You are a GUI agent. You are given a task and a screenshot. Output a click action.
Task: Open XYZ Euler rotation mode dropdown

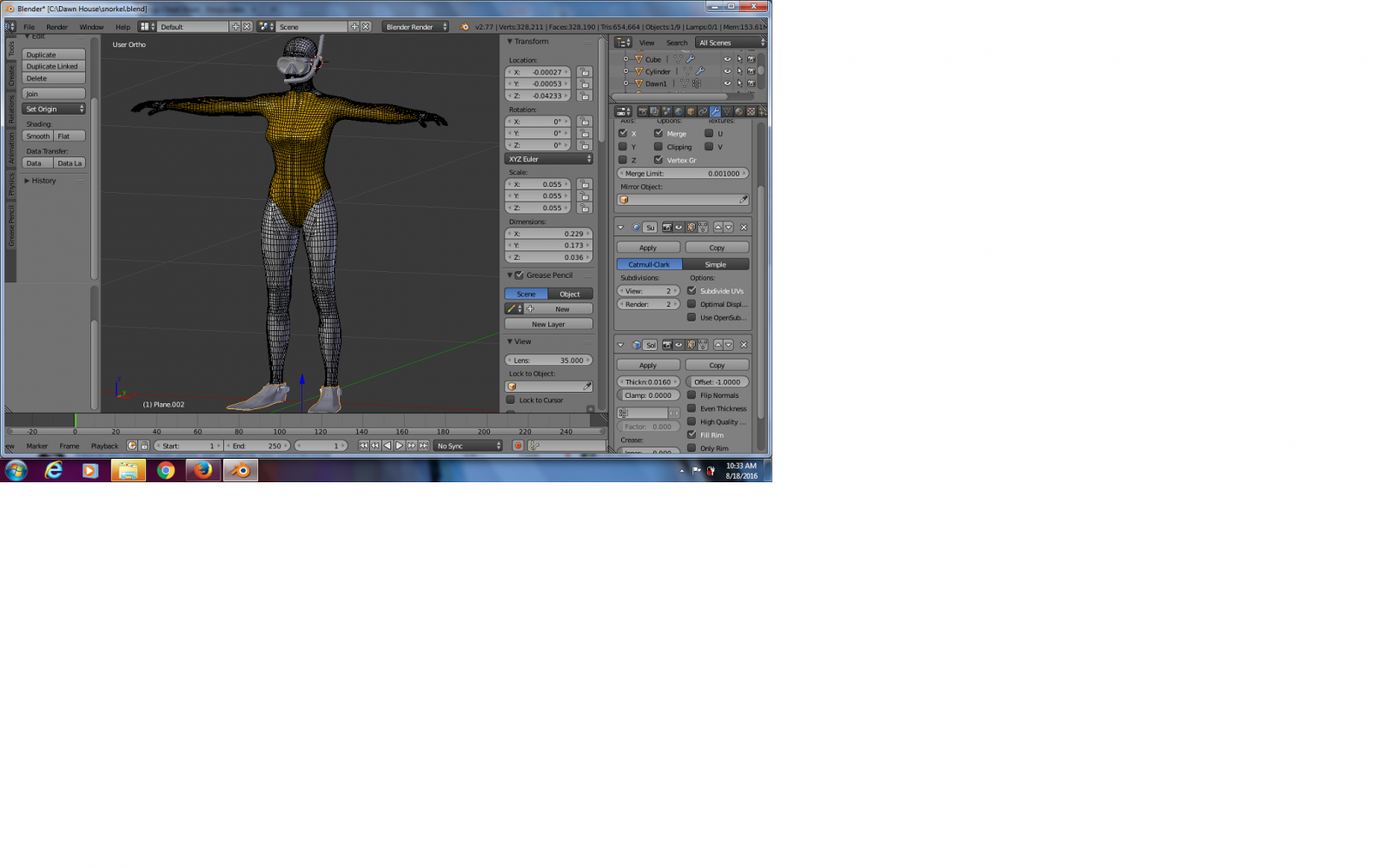[x=549, y=159]
